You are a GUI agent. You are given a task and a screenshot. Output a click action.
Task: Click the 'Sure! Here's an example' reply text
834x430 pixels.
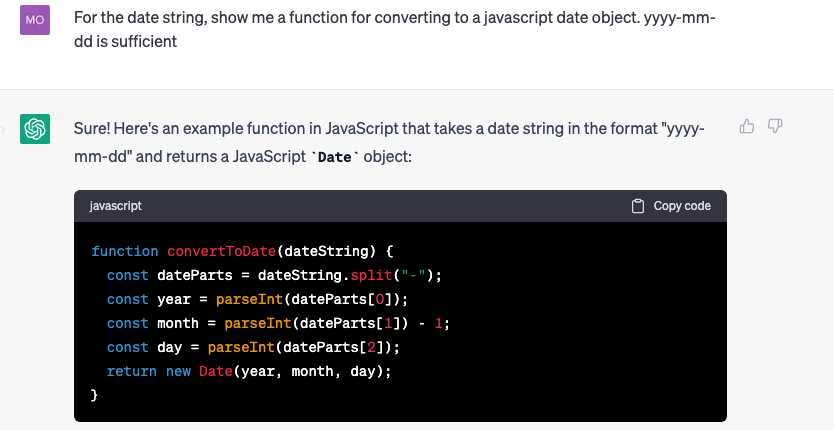389,143
